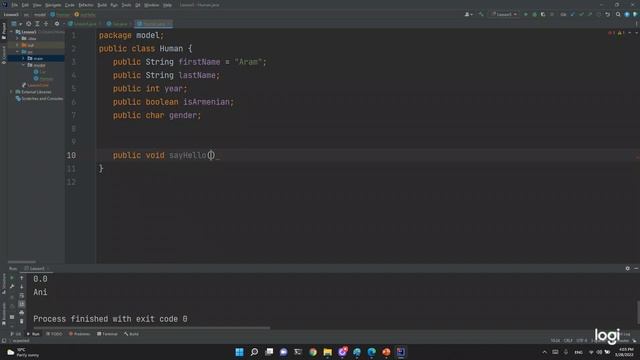The height and width of the screenshot is (360, 640).
Task: Collapse the model package node
Action: click(x=24, y=65)
